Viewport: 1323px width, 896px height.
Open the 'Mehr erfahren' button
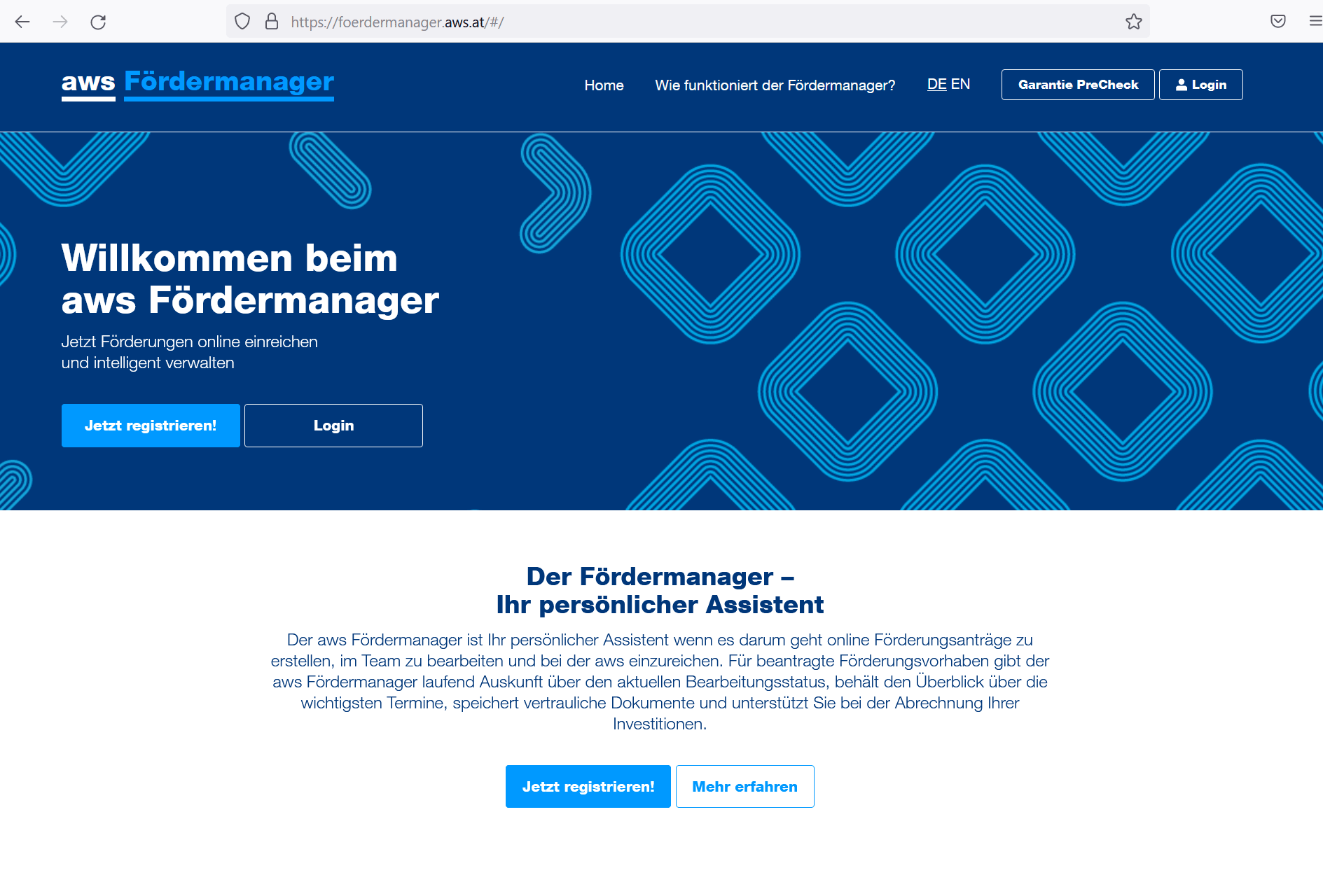(x=745, y=787)
